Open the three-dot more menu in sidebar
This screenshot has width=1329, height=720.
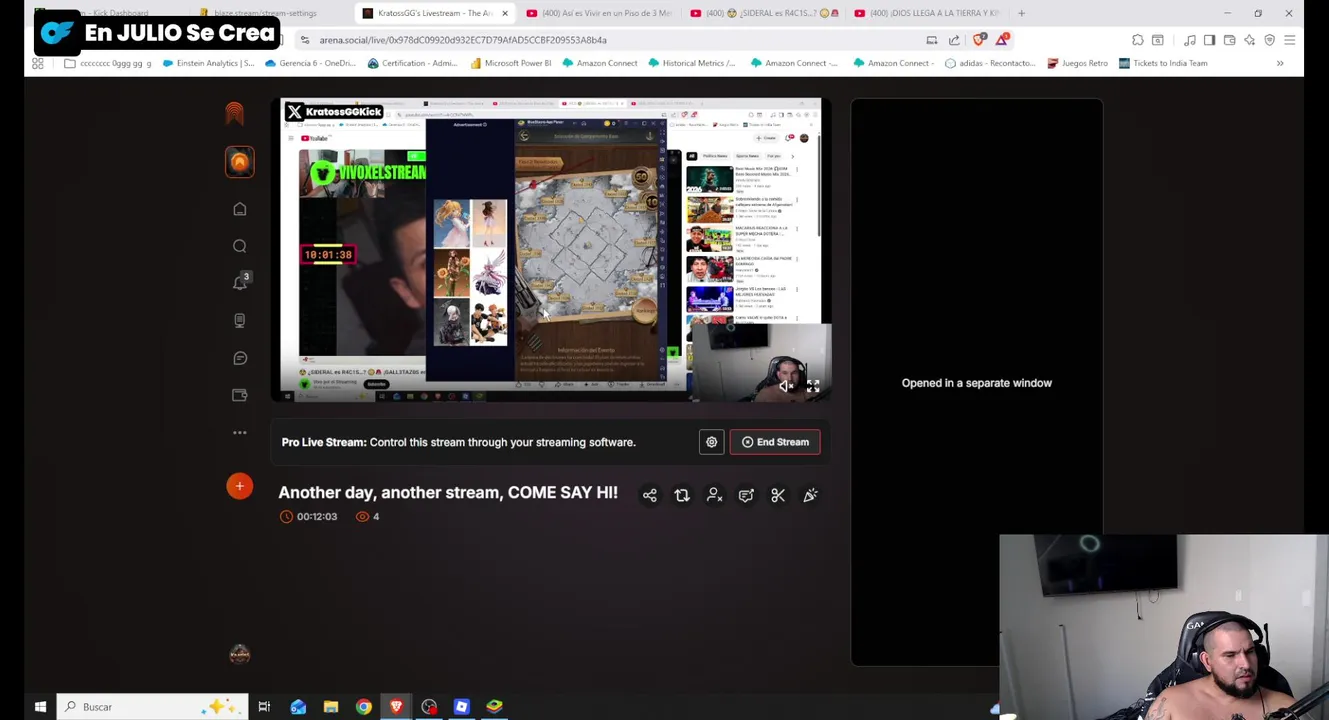coord(240,433)
